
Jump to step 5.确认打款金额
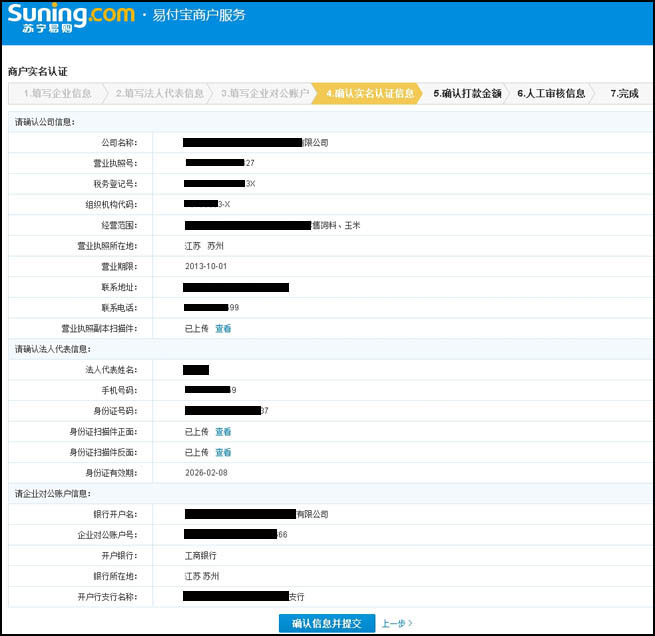point(467,94)
